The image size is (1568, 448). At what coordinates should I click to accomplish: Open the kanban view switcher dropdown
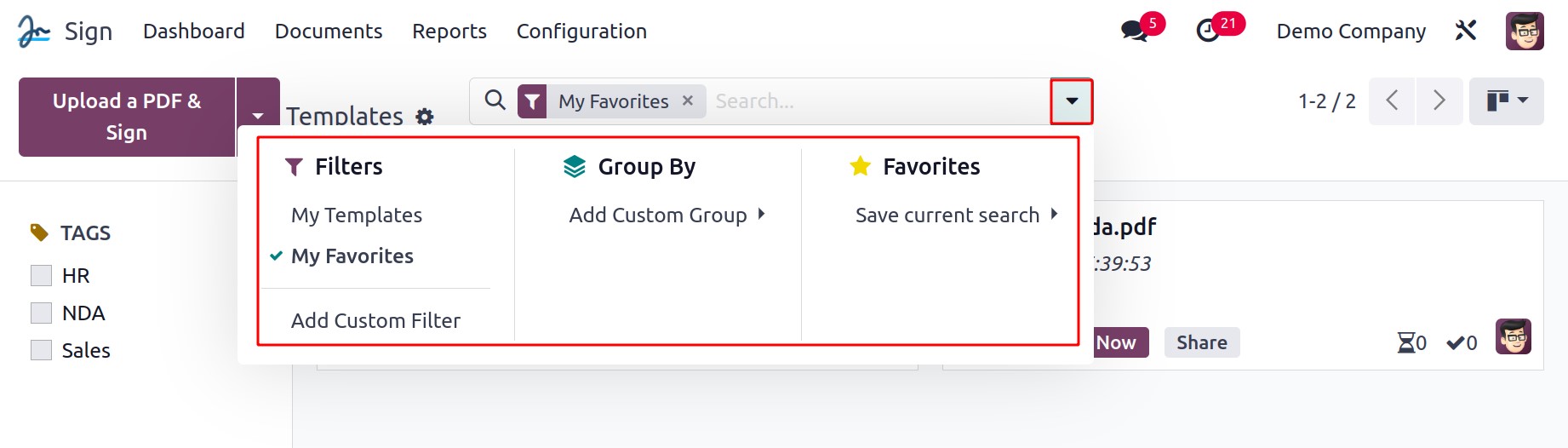pyautogui.click(x=1507, y=101)
